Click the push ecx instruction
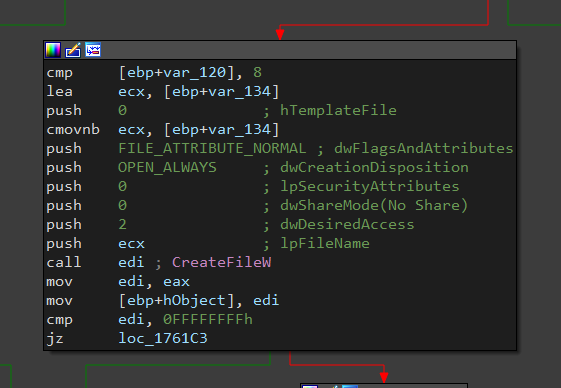This screenshot has width=561, height=388. (x=96, y=243)
